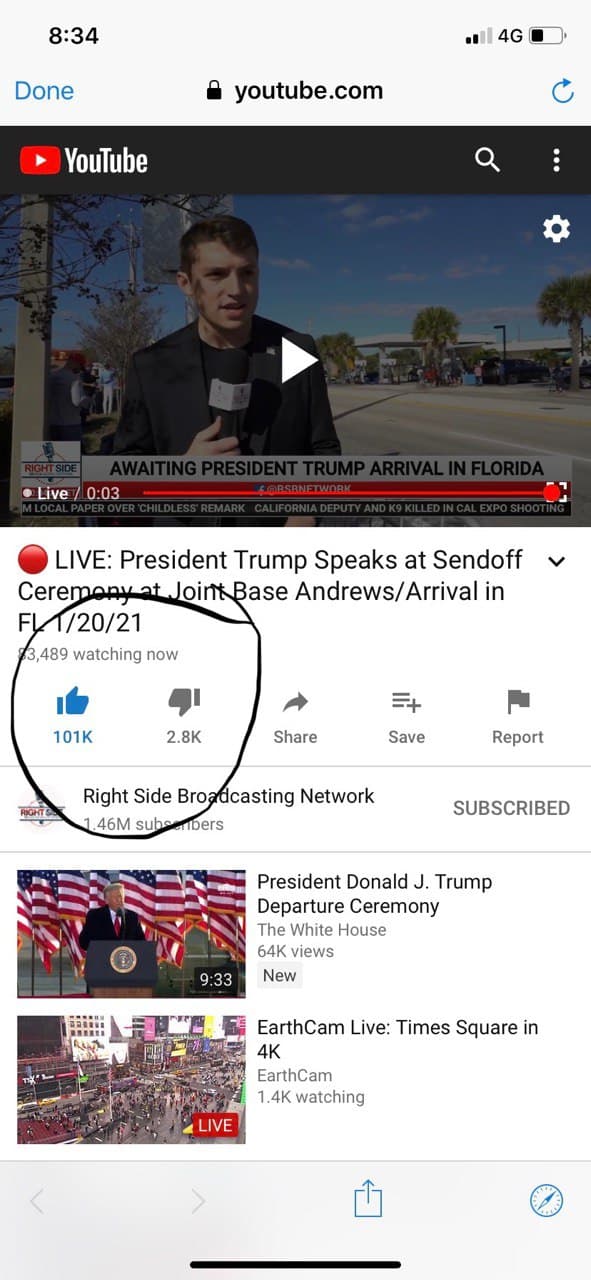Reload the page in browser
Screen dimensions: 591x1280
(x=563, y=91)
